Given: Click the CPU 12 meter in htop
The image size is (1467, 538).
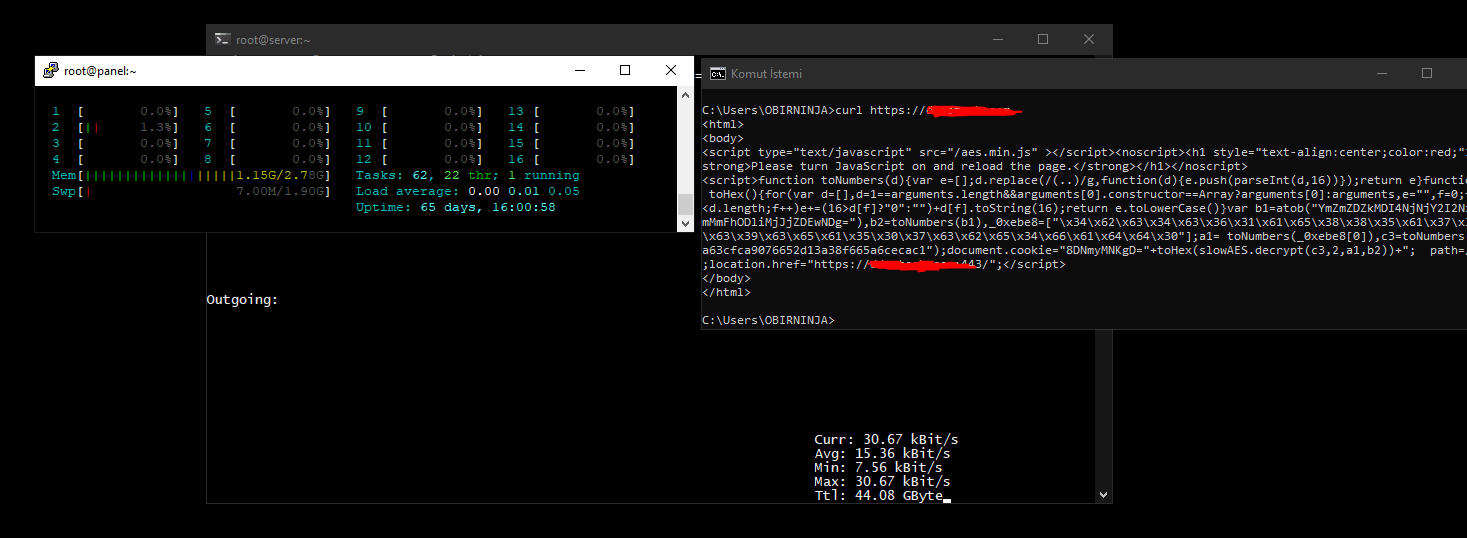Looking at the screenshot, I should (420, 160).
